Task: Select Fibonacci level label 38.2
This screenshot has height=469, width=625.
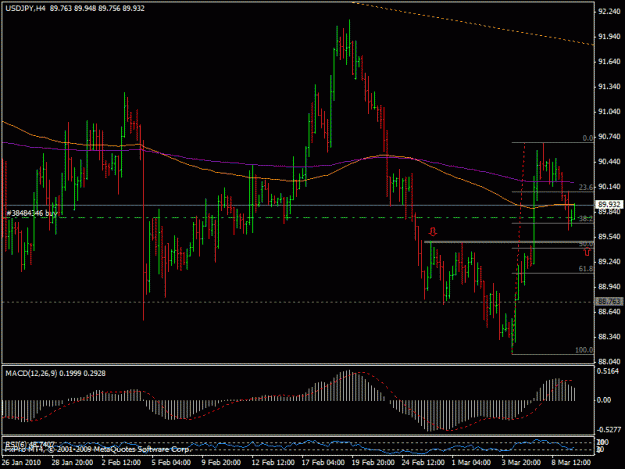Action: pos(586,218)
